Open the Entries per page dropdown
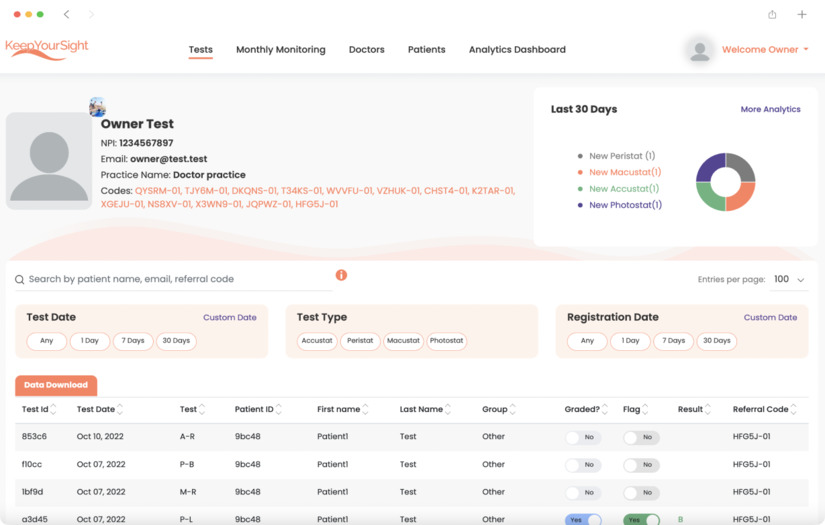 (789, 279)
